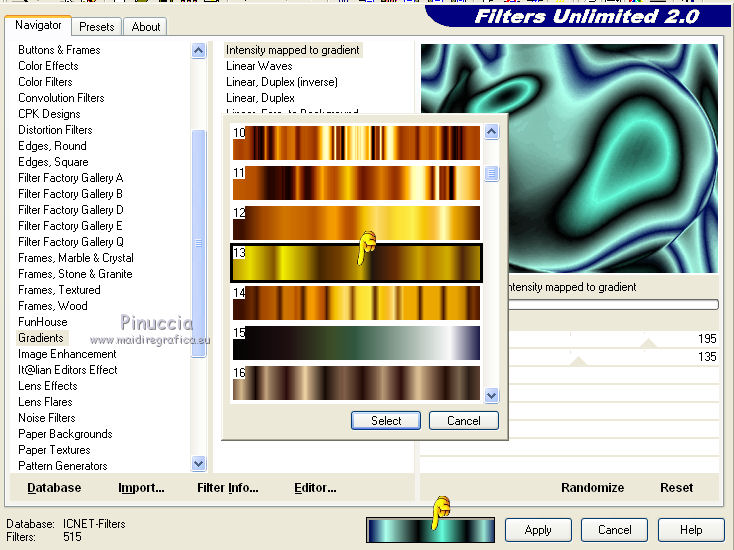The width and height of the screenshot is (734, 550).
Task: Select Convolution Filters category
Action: pyautogui.click(x=61, y=98)
